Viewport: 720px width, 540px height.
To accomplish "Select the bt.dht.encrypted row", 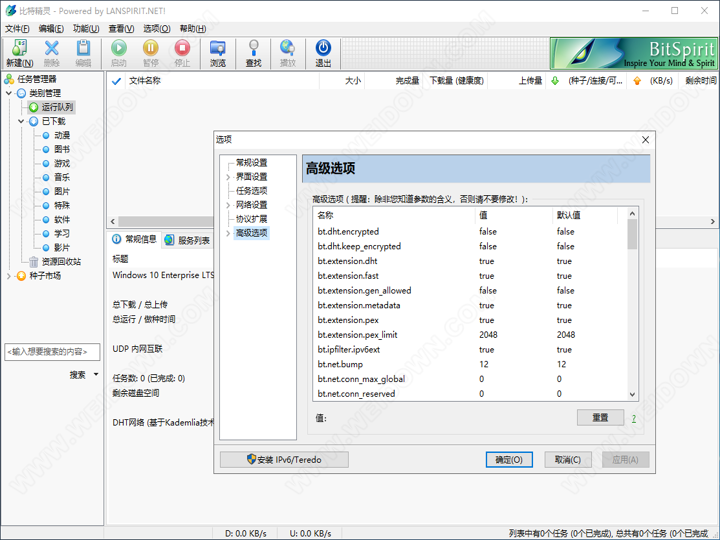I will click(x=470, y=231).
